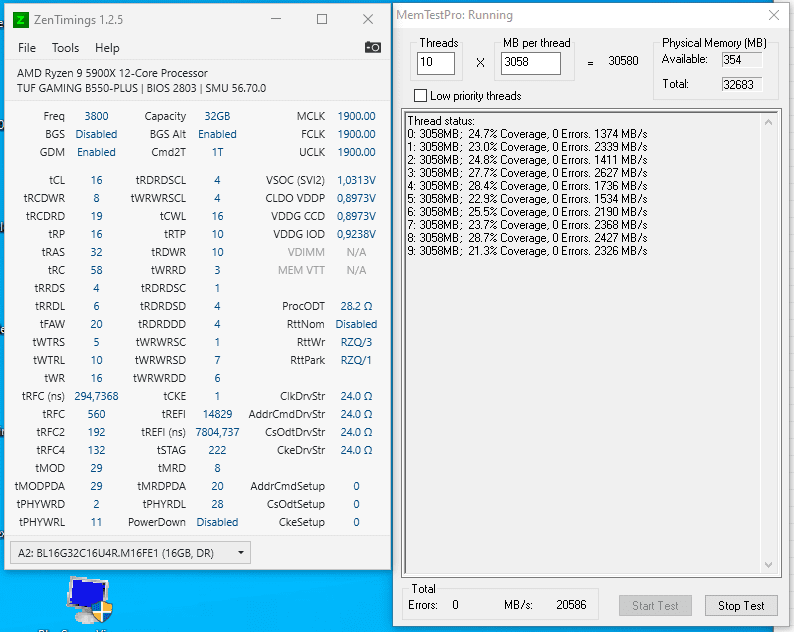The image size is (794, 632).
Task: Click the tSTAG value 222
Action: 217,450
